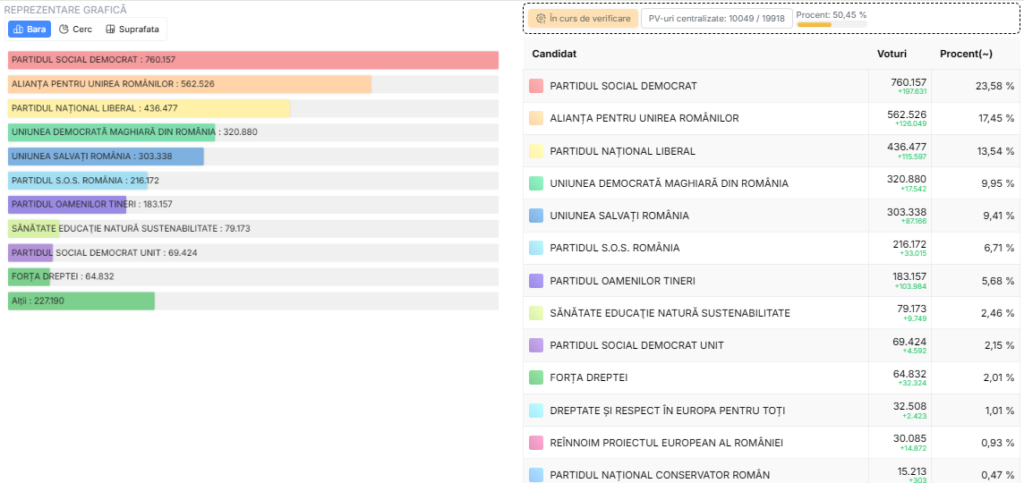Select UNIUNEA DEMOCRATĂ MAGHIARĂ DIN ROMÂNIA in table
Screen dimensions: 1024x483
pos(669,183)
